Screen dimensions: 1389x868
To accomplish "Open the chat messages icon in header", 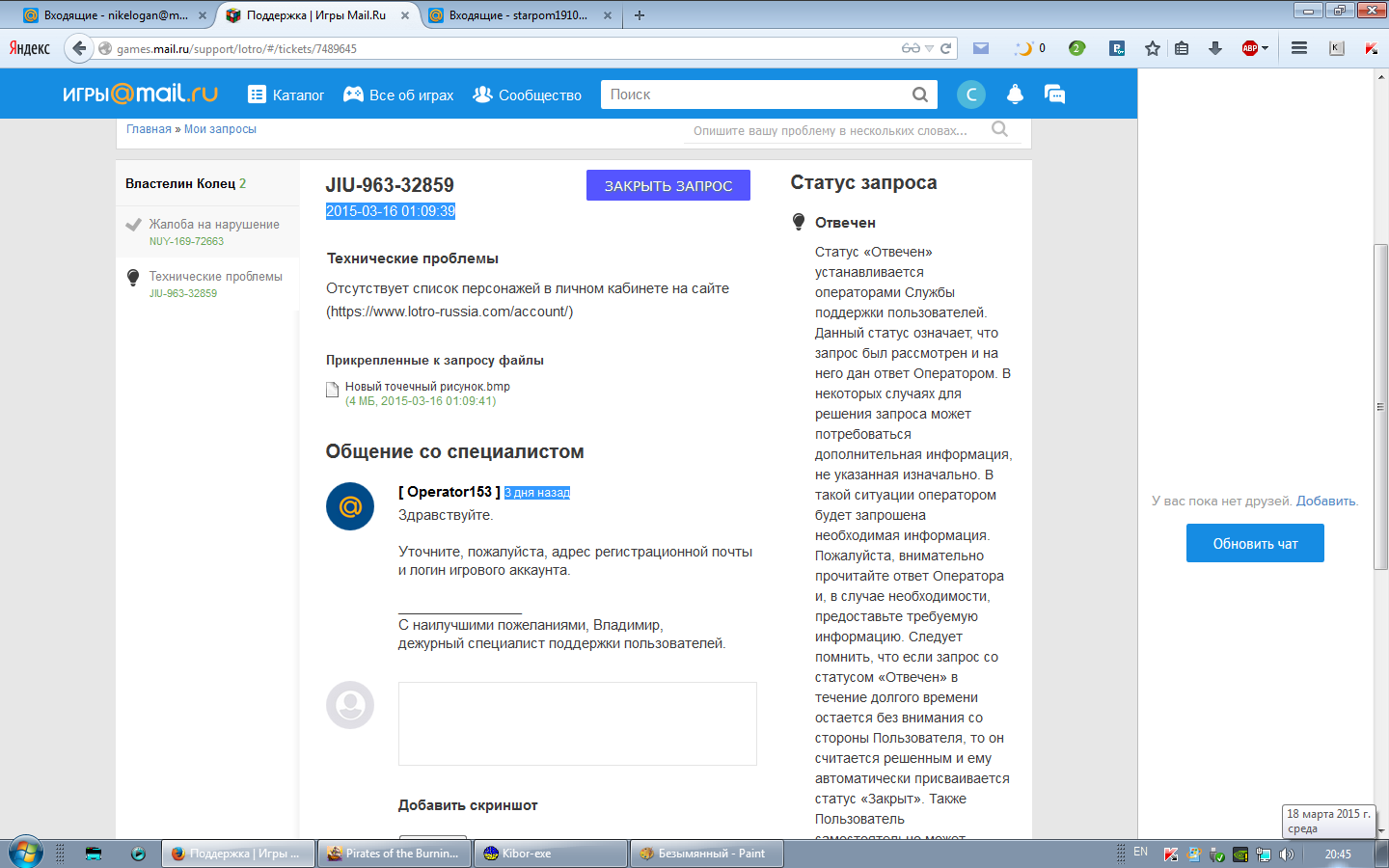I will tap(1055, 95).
